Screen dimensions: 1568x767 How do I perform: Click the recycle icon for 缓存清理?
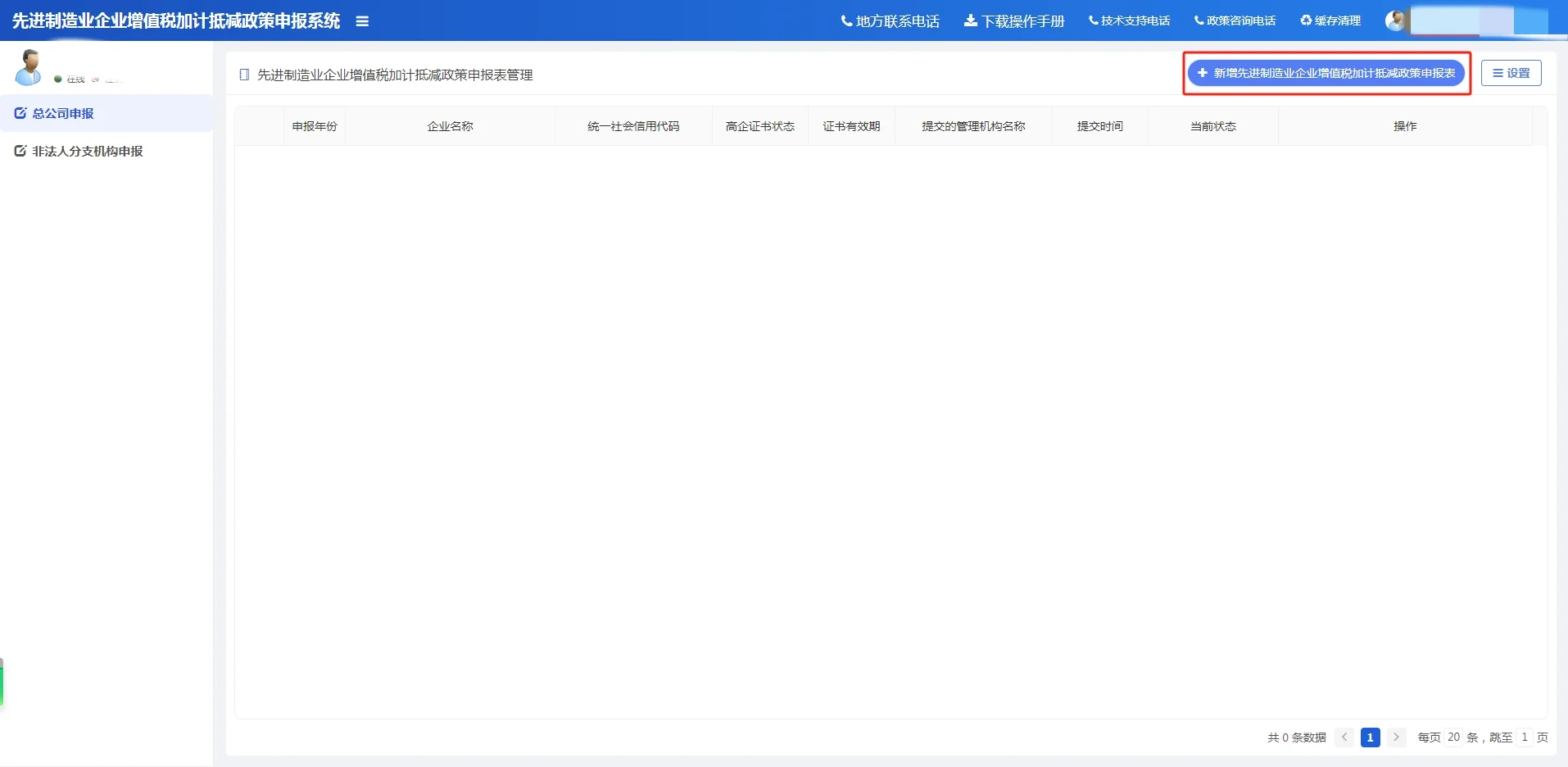coord(1306,21)
